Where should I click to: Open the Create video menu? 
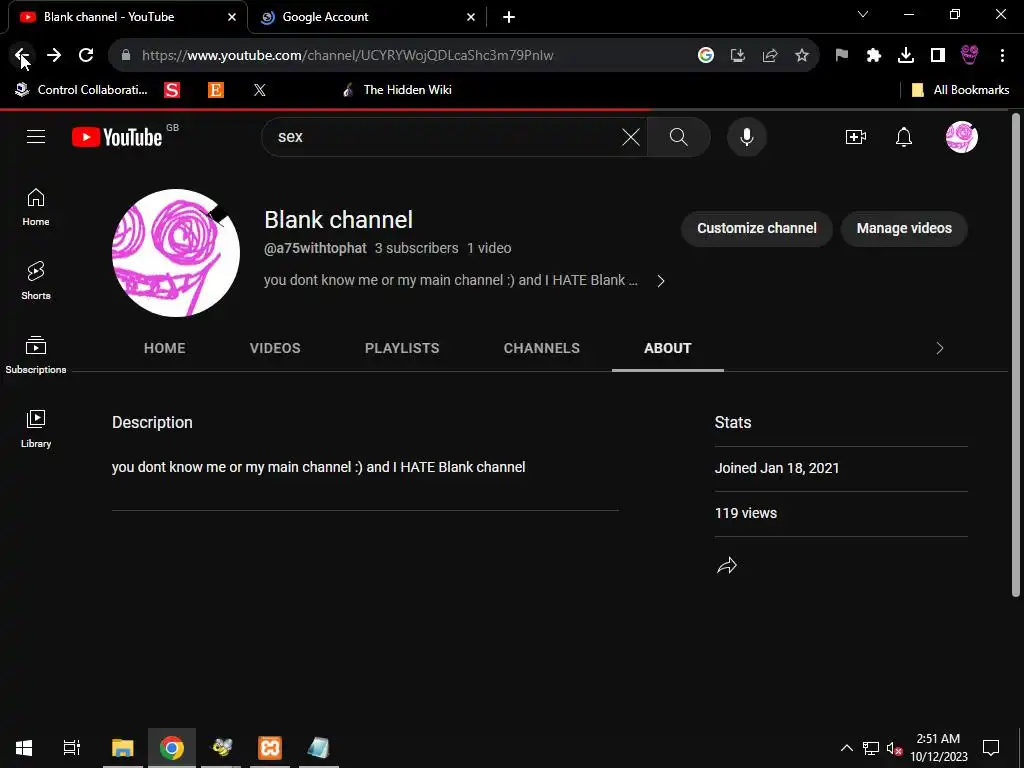[x=856, y=137]
